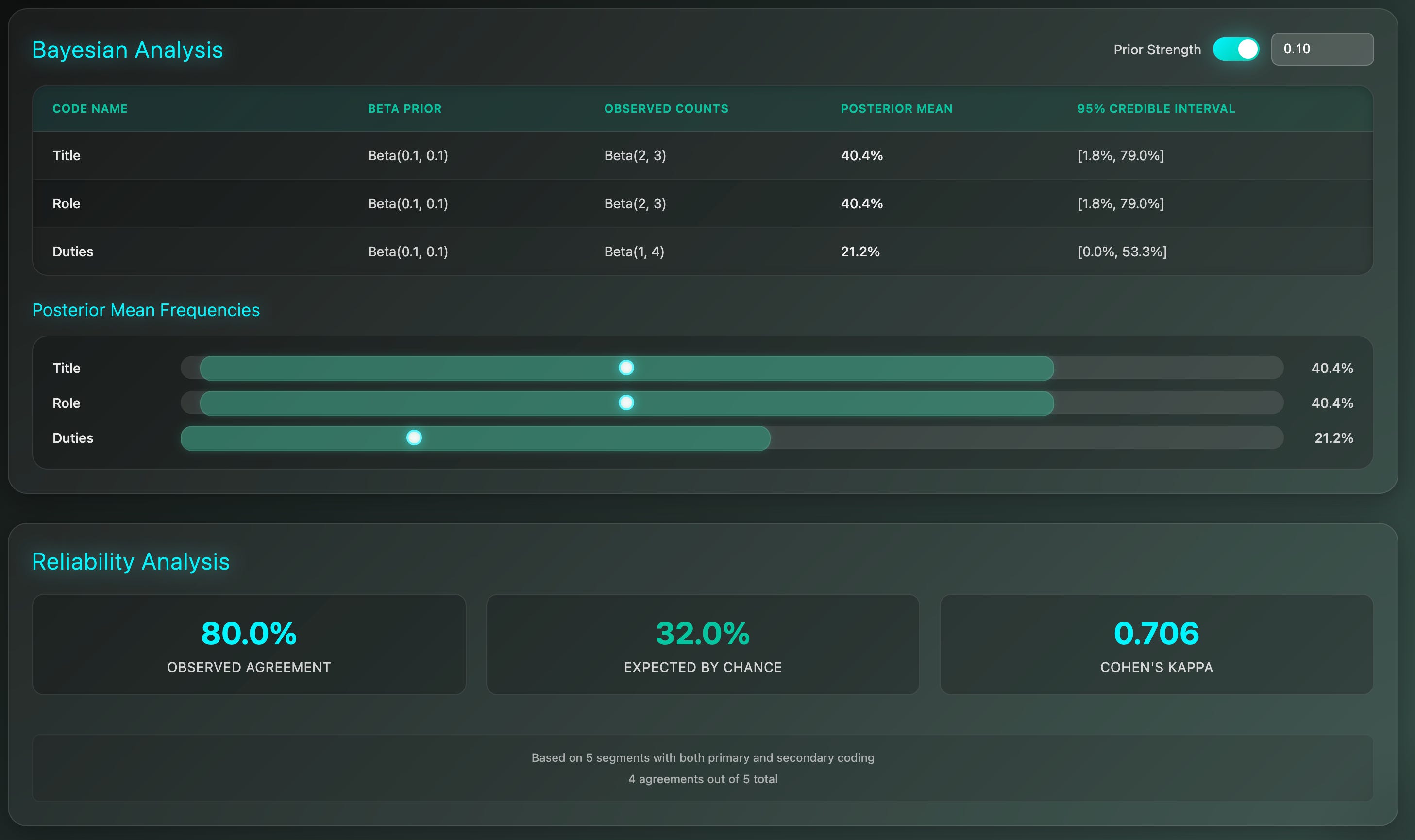The width and height of the screenshot is (1415, 840).
Task: Click the Code Name column header
Action: coord(90,109)
